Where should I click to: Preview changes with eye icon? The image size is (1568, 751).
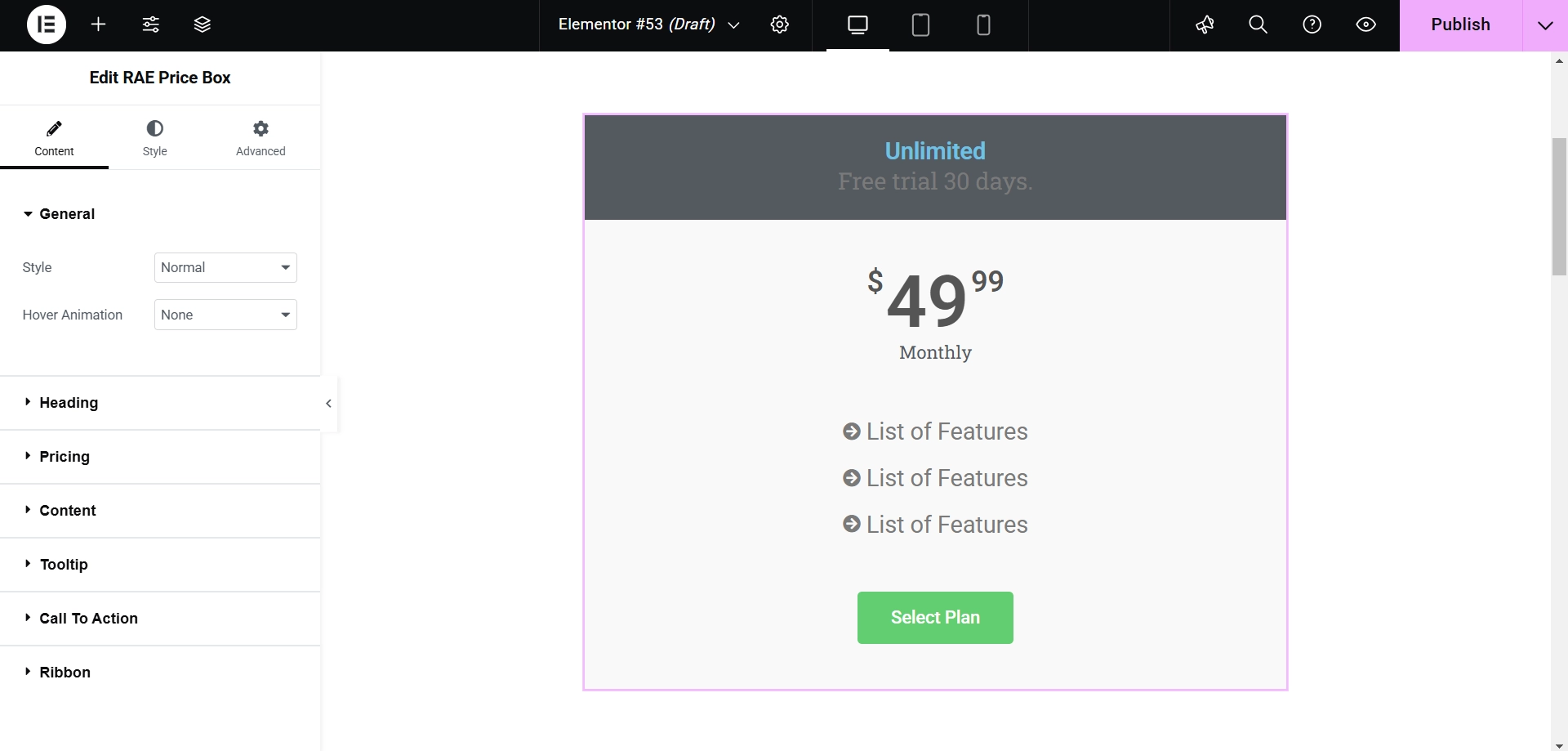point(1366,25)
